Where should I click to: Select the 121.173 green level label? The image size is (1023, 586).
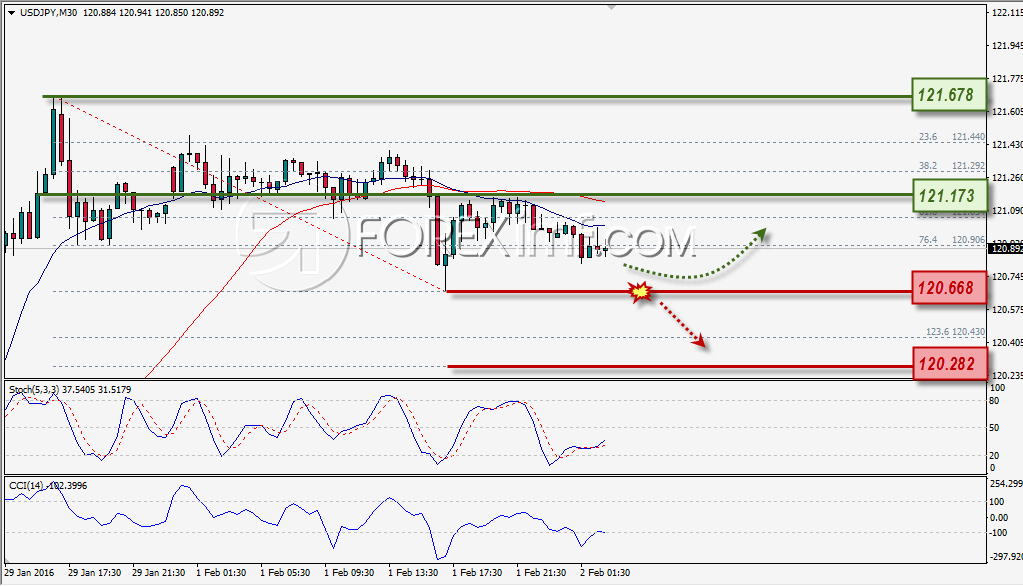tap(949, 195)
